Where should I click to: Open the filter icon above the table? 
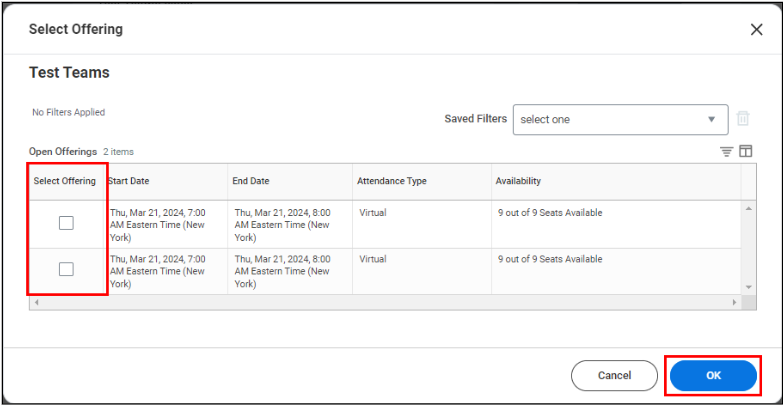(x=727, y=151)
